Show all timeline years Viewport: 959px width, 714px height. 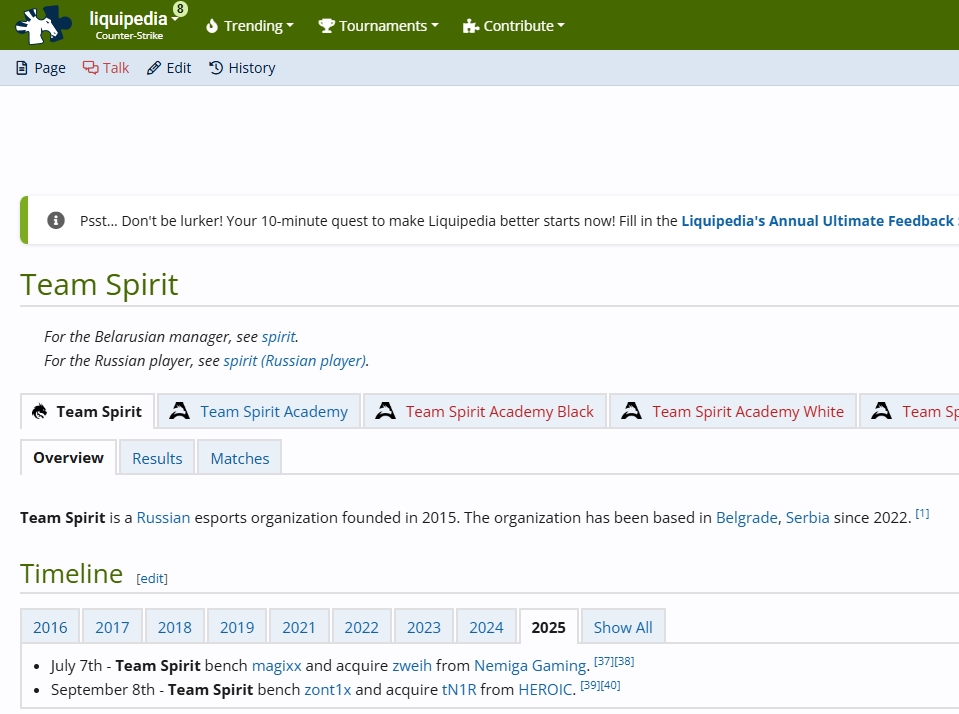(x=622, y=627)
